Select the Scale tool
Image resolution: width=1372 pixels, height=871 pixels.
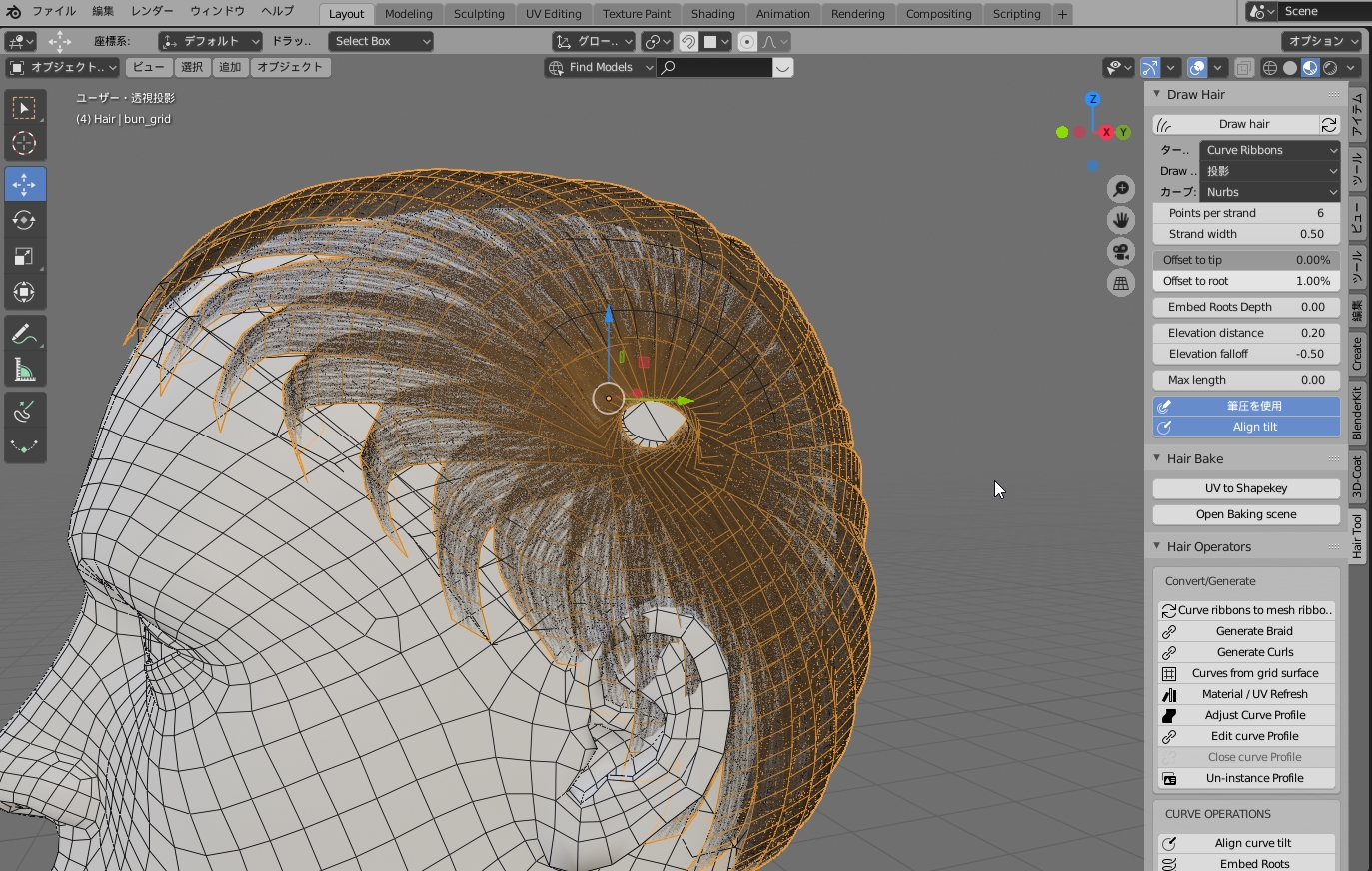[x=24, y=257]
